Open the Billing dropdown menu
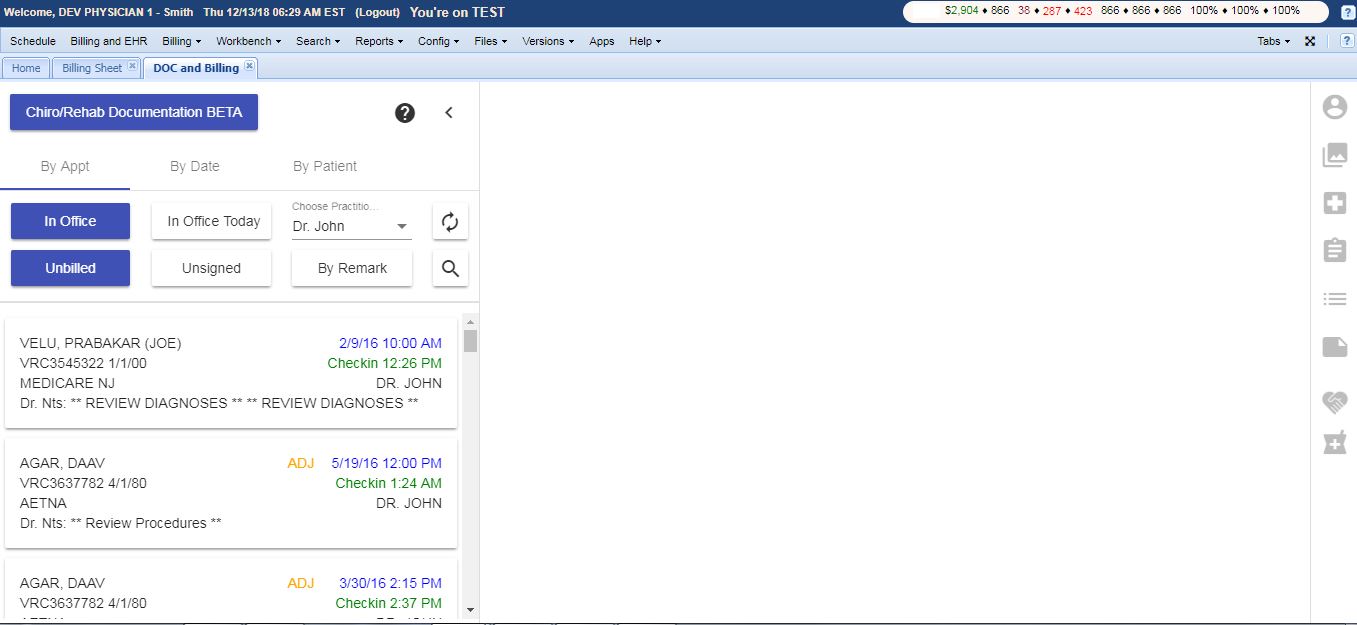The height and width of the screenshot is (625, 1357). pos(182,41)
